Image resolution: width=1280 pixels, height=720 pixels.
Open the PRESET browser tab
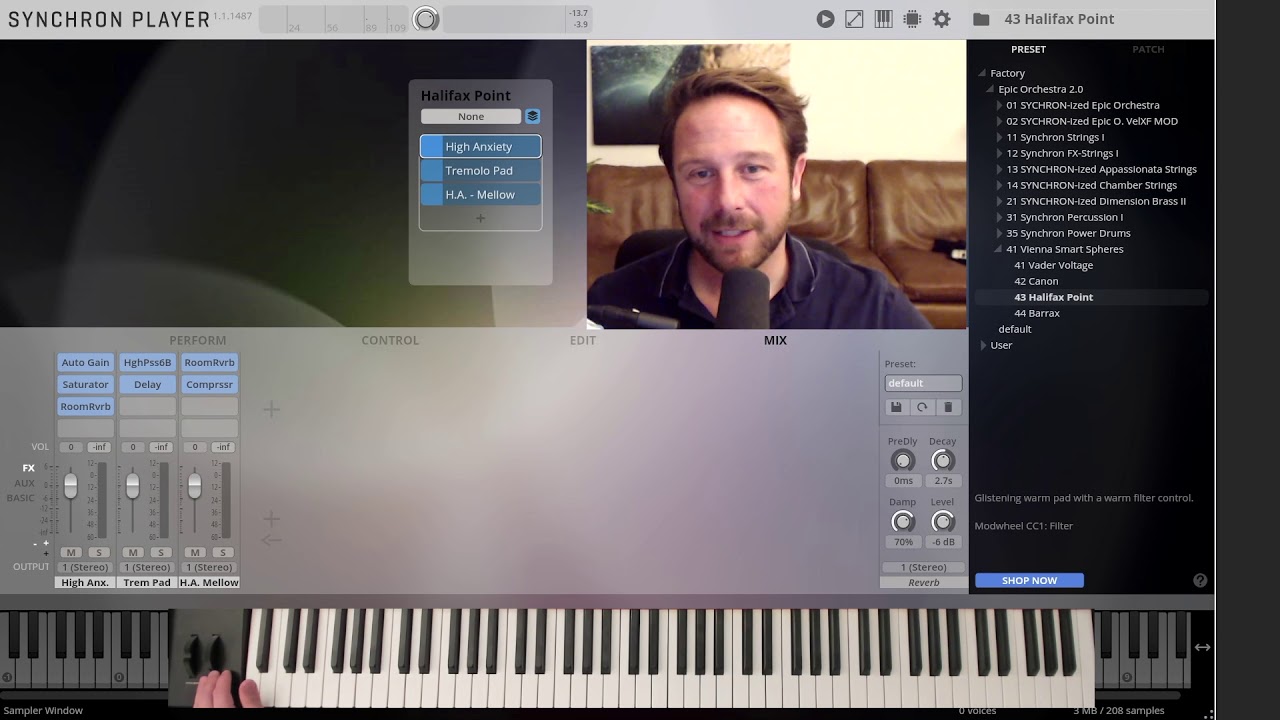(1028, 49)
